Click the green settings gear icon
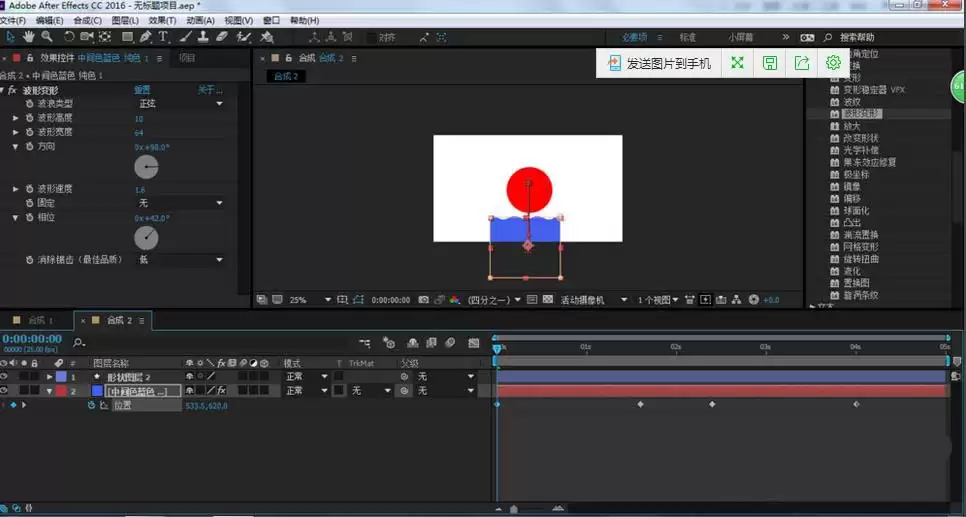The width and height of the screenshot is (966, 517). pyautogui.click(x=833, y=63)
